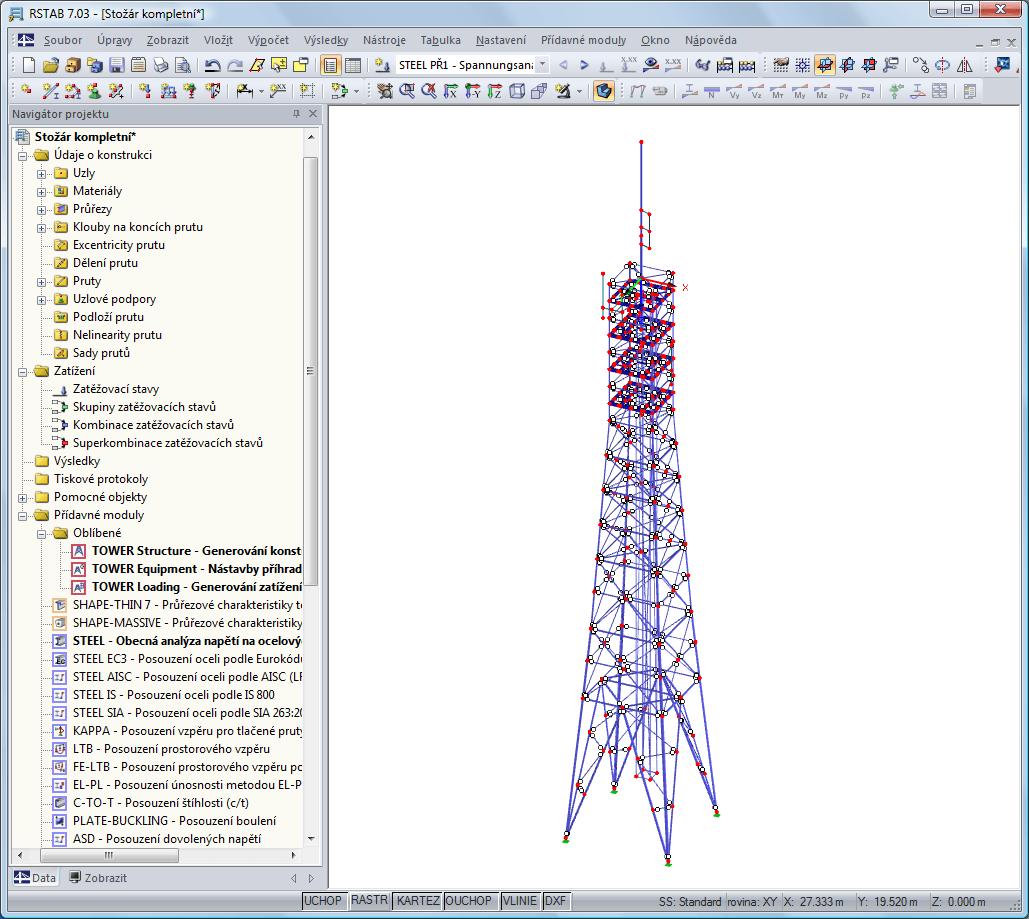This screenshot has height=919, width=1029.
Task: Disable the RASTR grid toggle
Action: (368, 900)
